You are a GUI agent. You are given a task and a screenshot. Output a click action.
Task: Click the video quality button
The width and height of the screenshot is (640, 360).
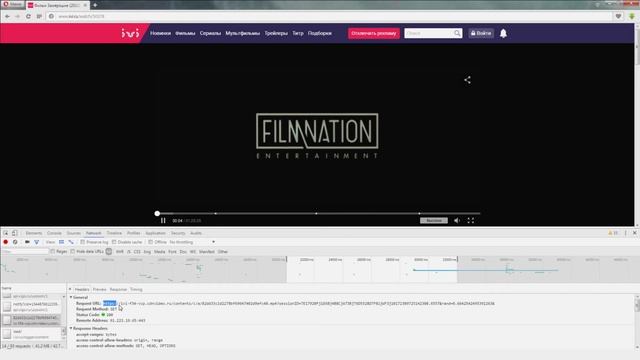(x=433, y=221)
